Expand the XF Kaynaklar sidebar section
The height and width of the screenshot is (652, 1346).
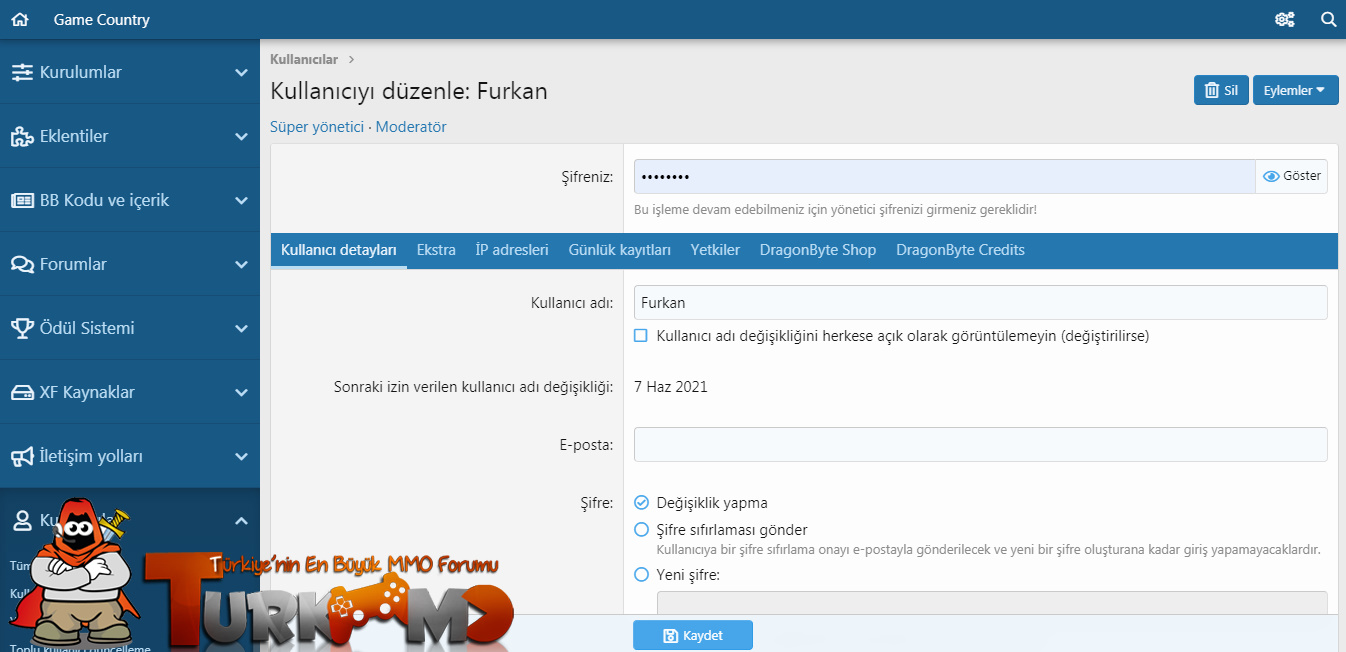[240, 393]
